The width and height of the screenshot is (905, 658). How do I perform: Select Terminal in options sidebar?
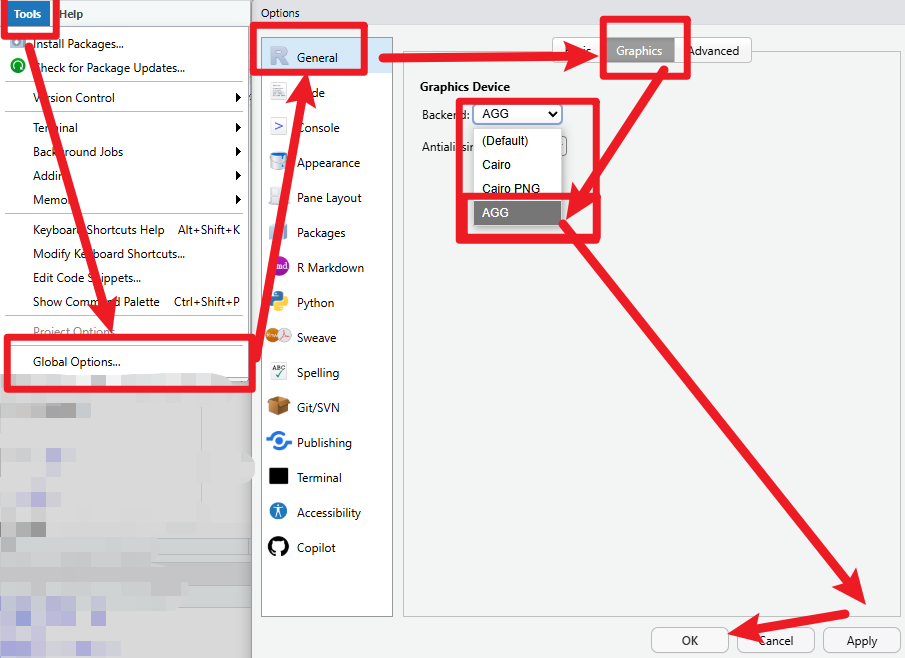click(319, 478)
